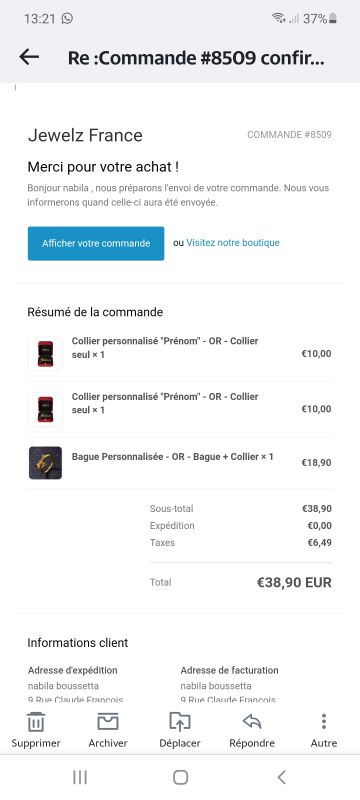
Task: Tap the back arrow in header
Action: coord(29,57)
